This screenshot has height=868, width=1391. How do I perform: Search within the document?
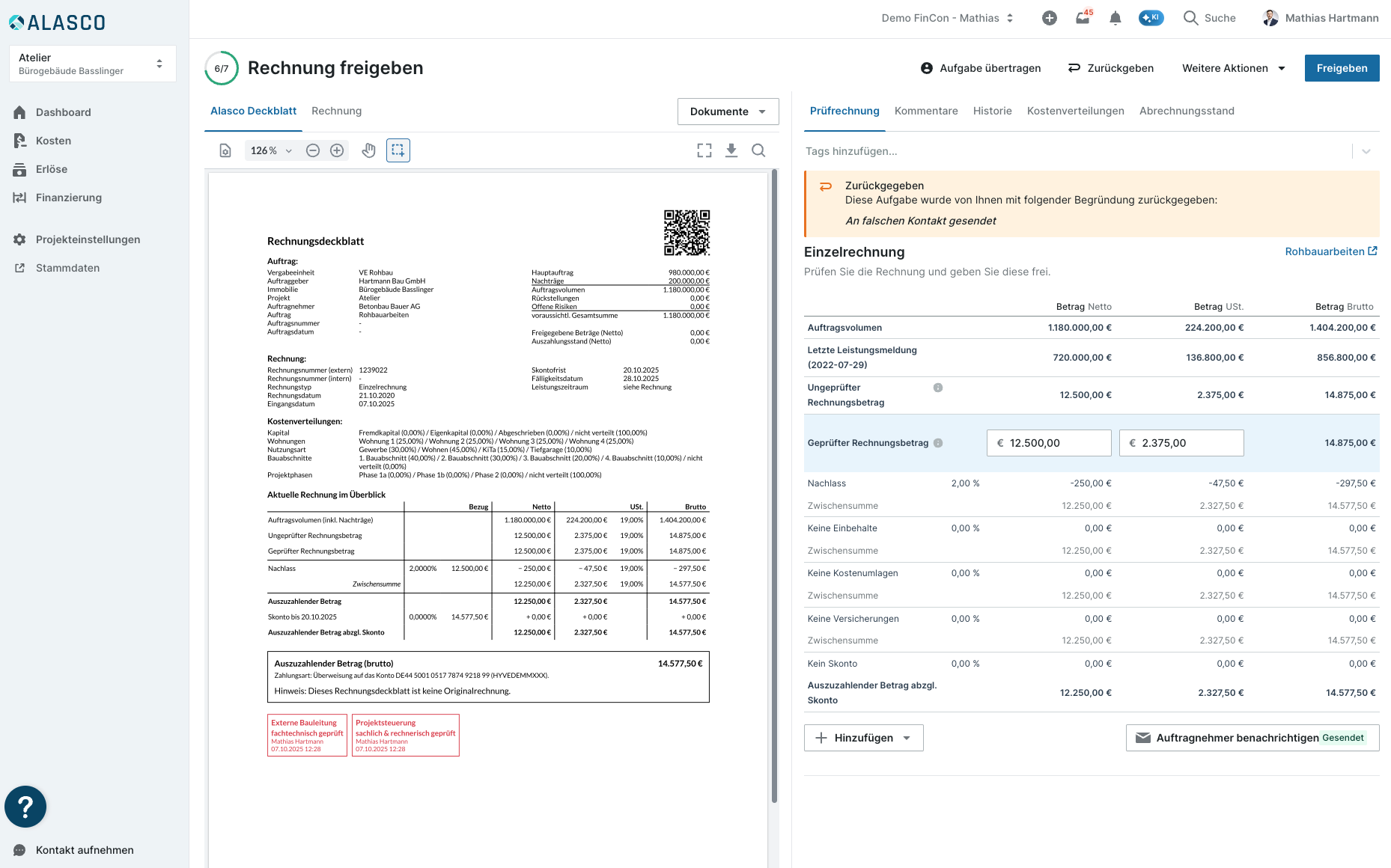point(758,150)
